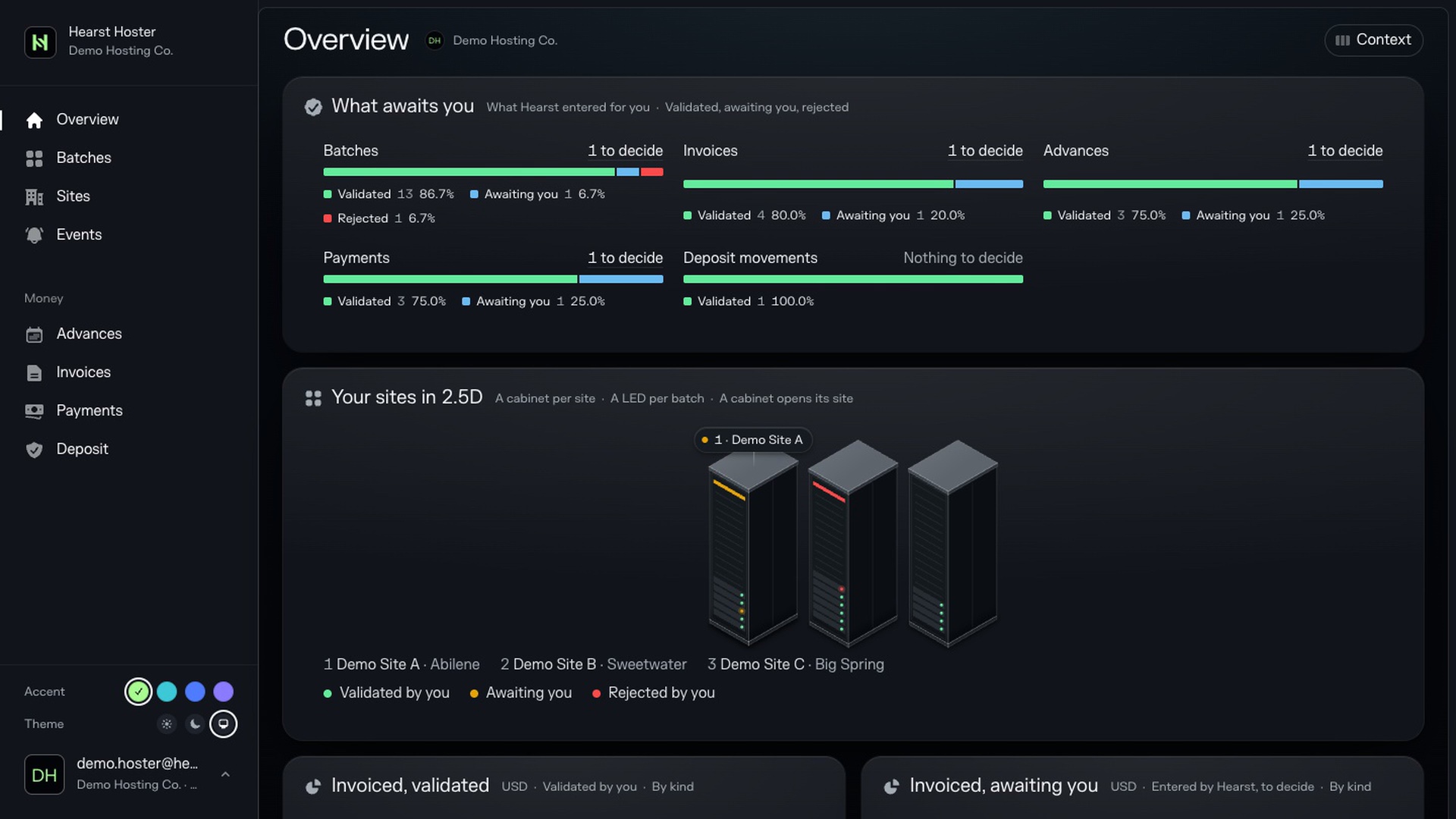Click the Hearst Hoster logo icon
Viewport: 1456px width, 819px height.
(x=40, y=42)
